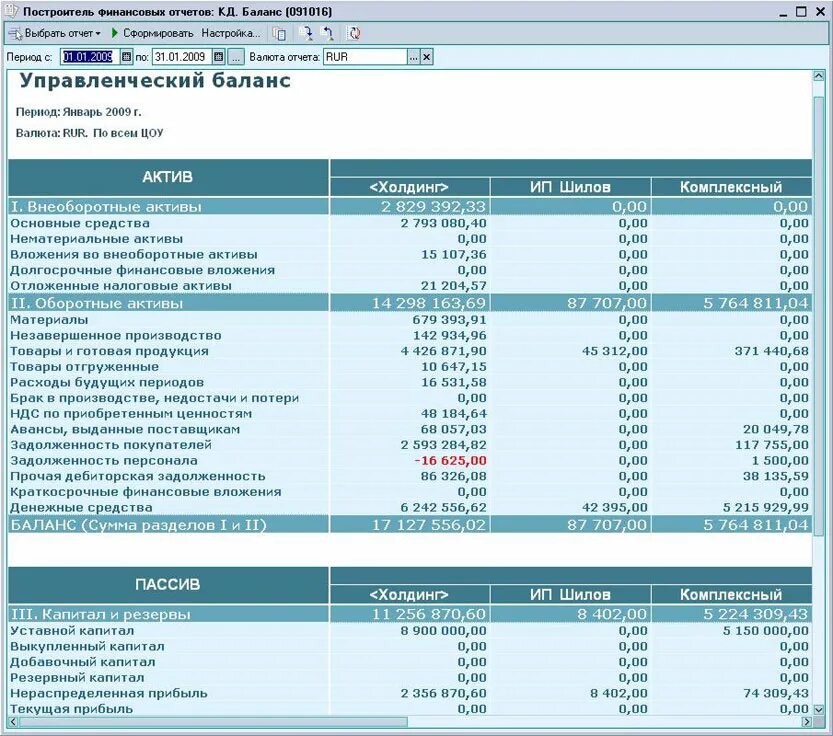Click Сформировать to generate the report
The image size is (833, 736).
point(152,33)
